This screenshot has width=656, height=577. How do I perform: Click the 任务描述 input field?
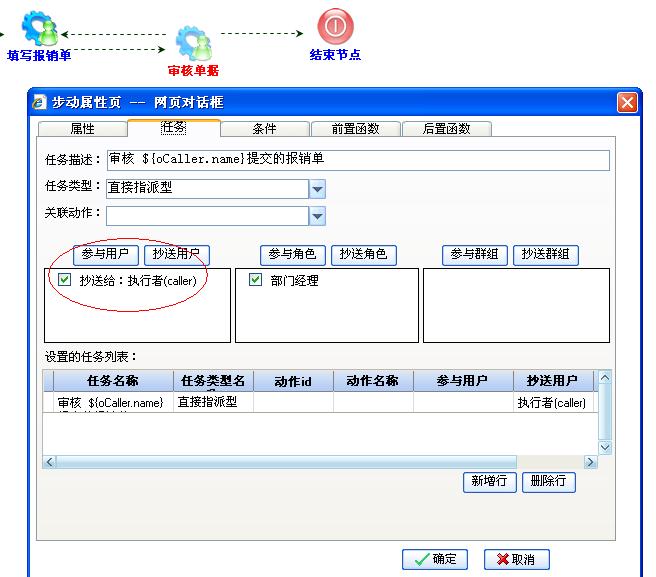(358, 160)
